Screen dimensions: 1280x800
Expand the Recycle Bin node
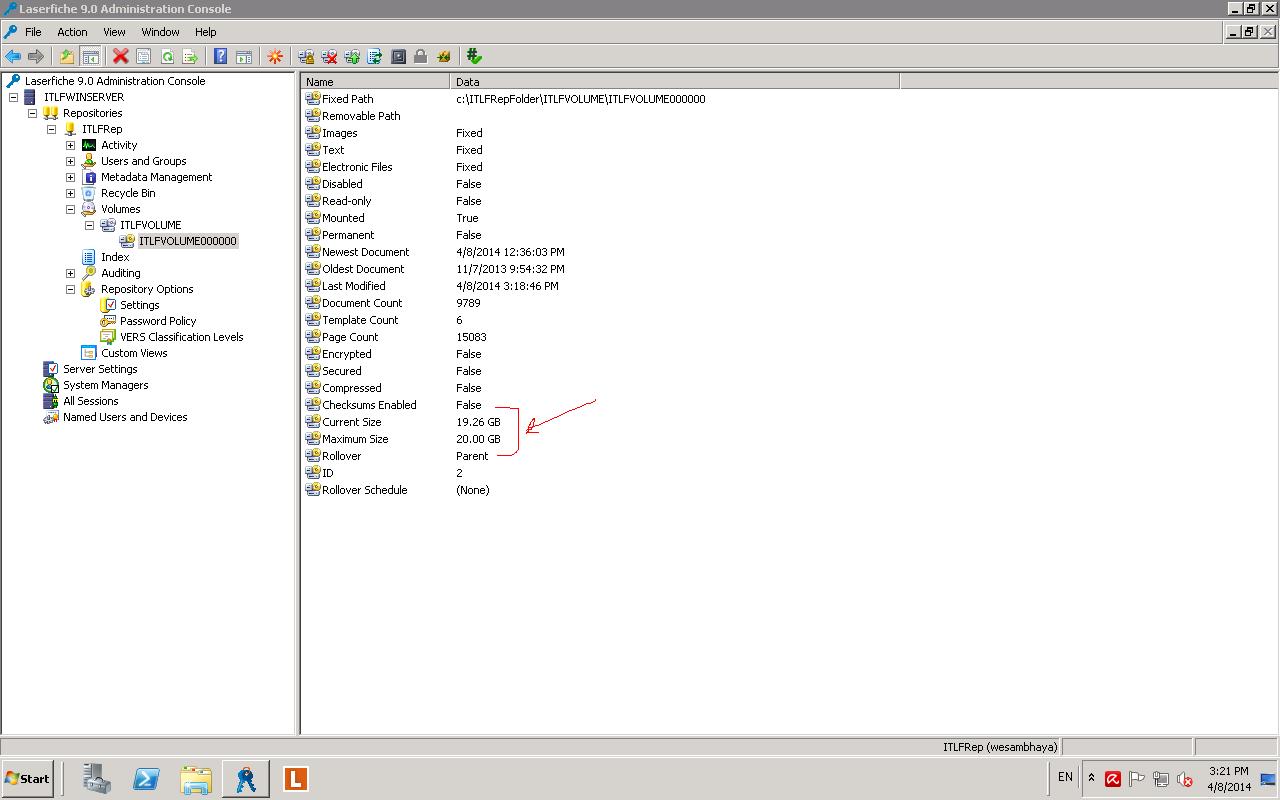coord(70,193)
